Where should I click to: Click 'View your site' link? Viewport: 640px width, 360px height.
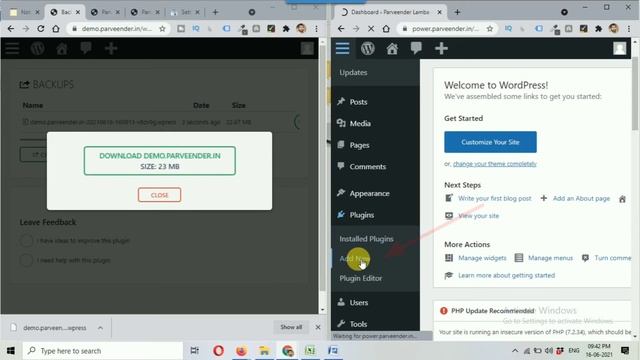[x=478, y=216]
